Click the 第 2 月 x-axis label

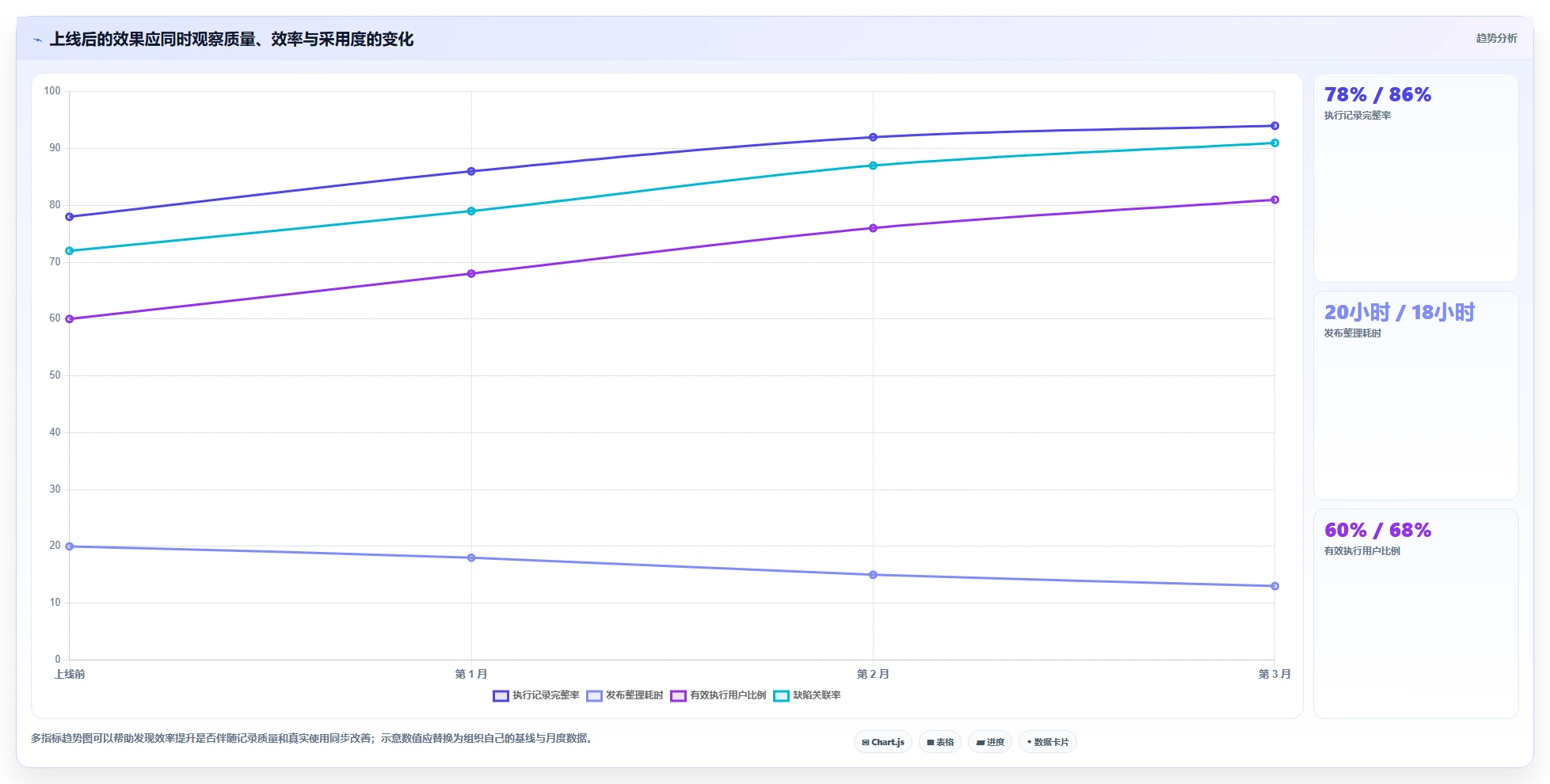(873, 674)
